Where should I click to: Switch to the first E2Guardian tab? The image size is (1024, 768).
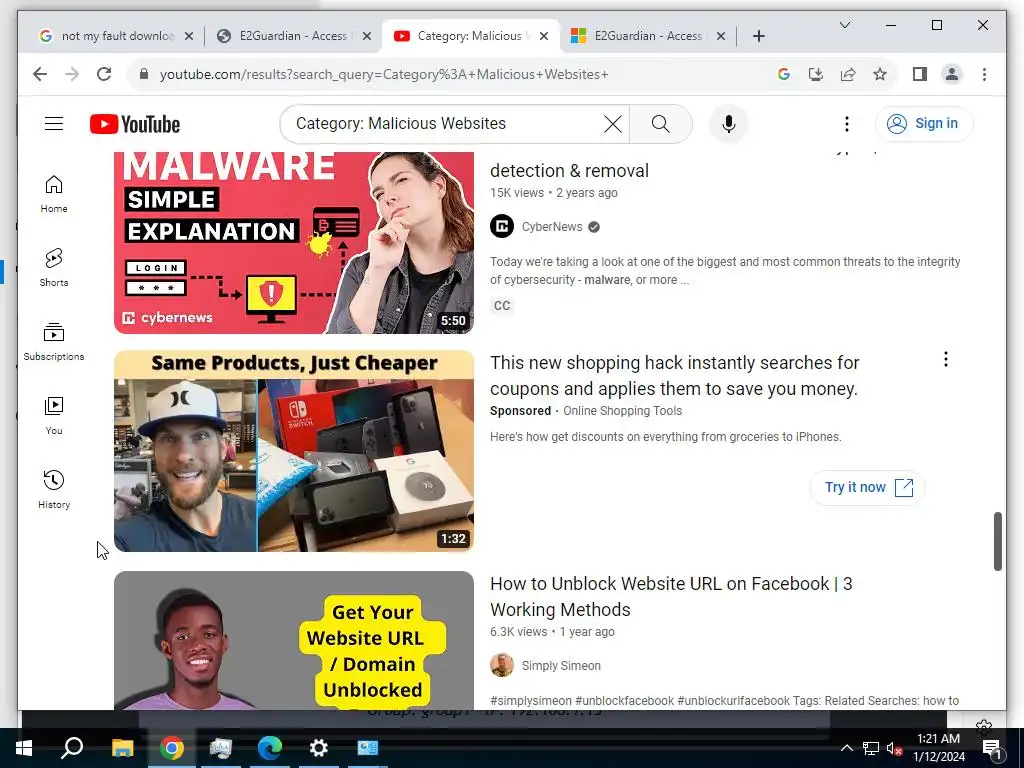[x=293, y=36]
